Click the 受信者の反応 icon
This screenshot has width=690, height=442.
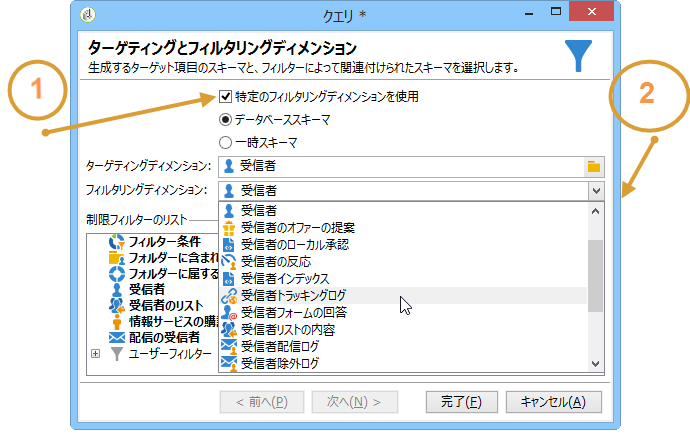pos(229,262)
